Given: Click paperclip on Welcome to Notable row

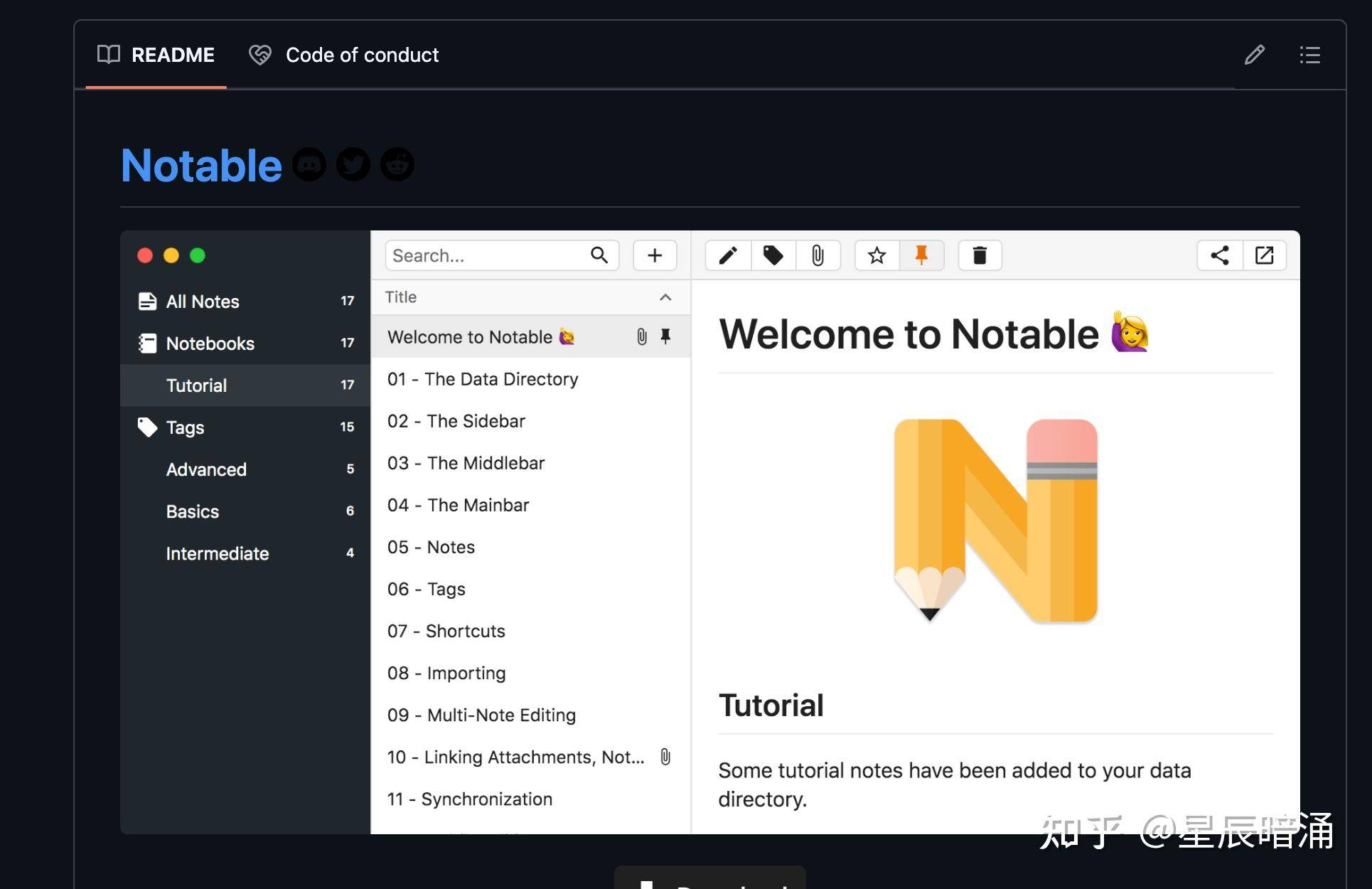Looking at the screenshot, I should 642,337.
